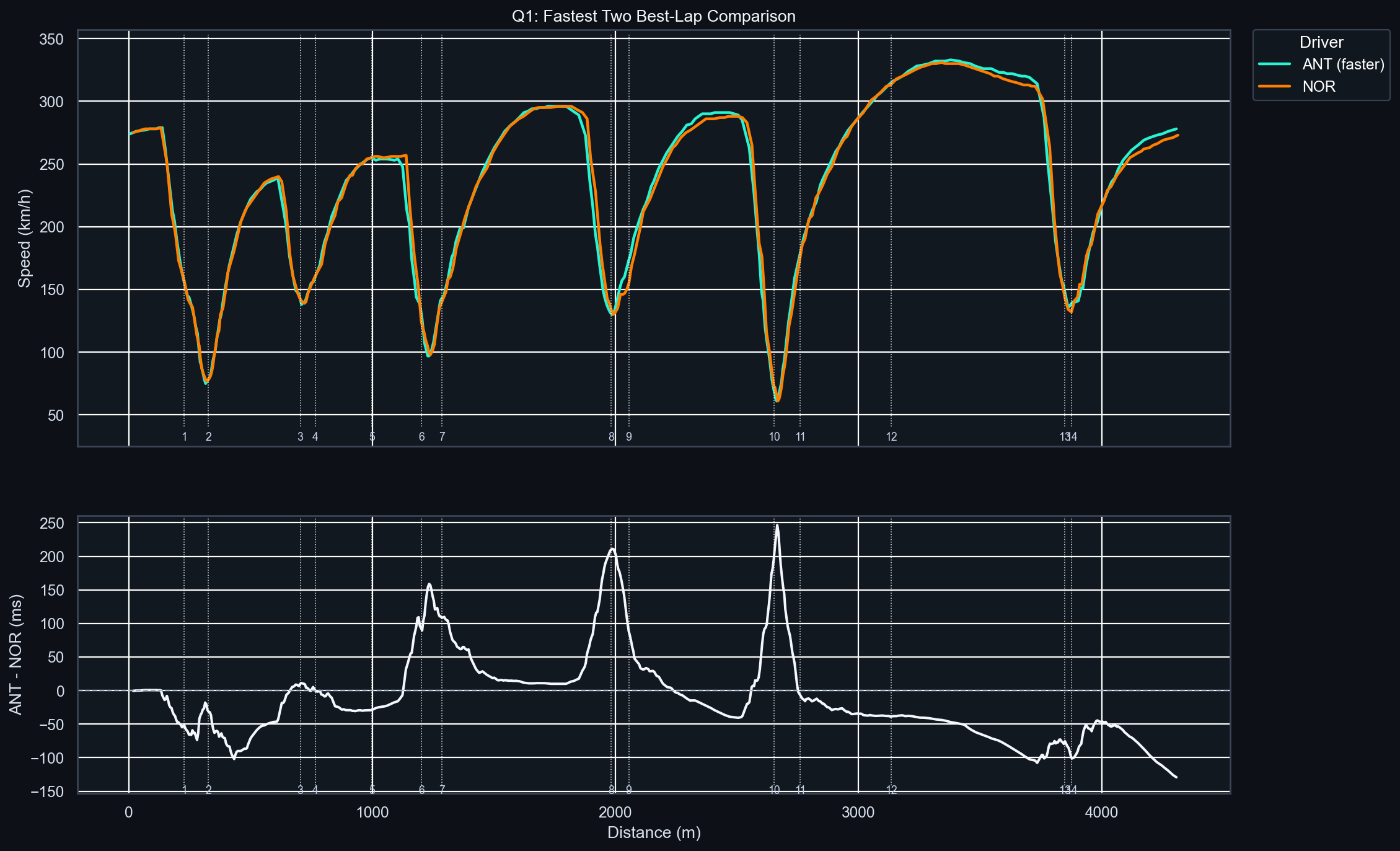The width and height of the screenshot is (1400, 851).
Task: Select the ANT (faster) legend label
Action: point(1343,64)
